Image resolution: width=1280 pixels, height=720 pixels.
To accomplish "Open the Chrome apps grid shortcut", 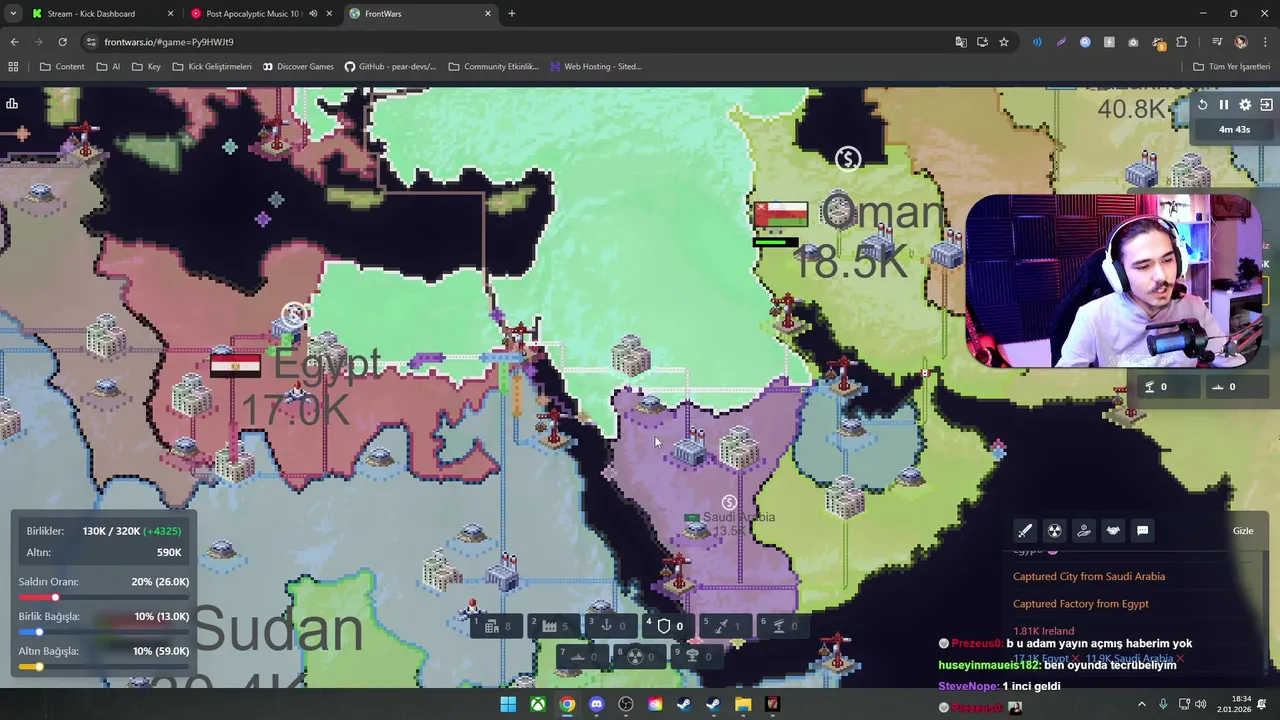I will point(13,67).
